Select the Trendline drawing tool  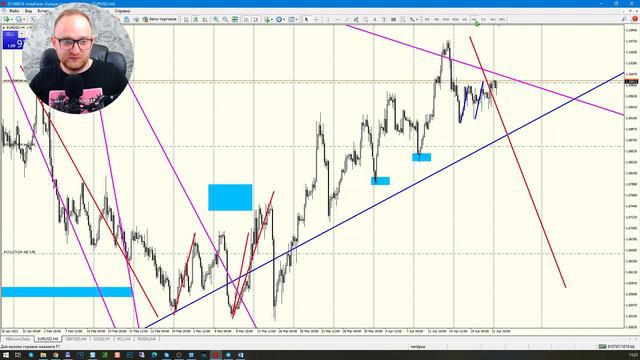[x=347, y=19]
